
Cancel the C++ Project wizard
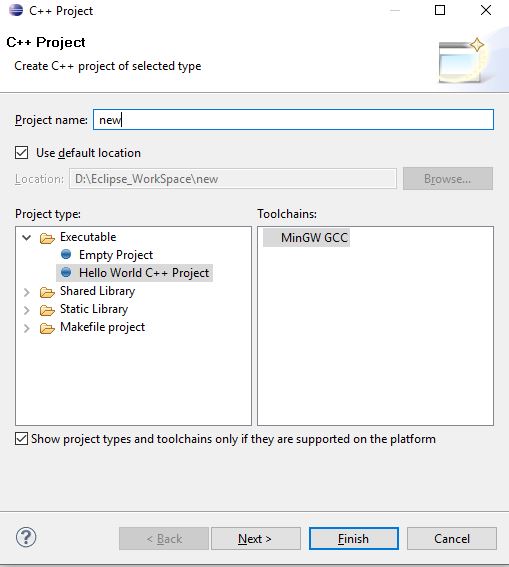(452, 539)
